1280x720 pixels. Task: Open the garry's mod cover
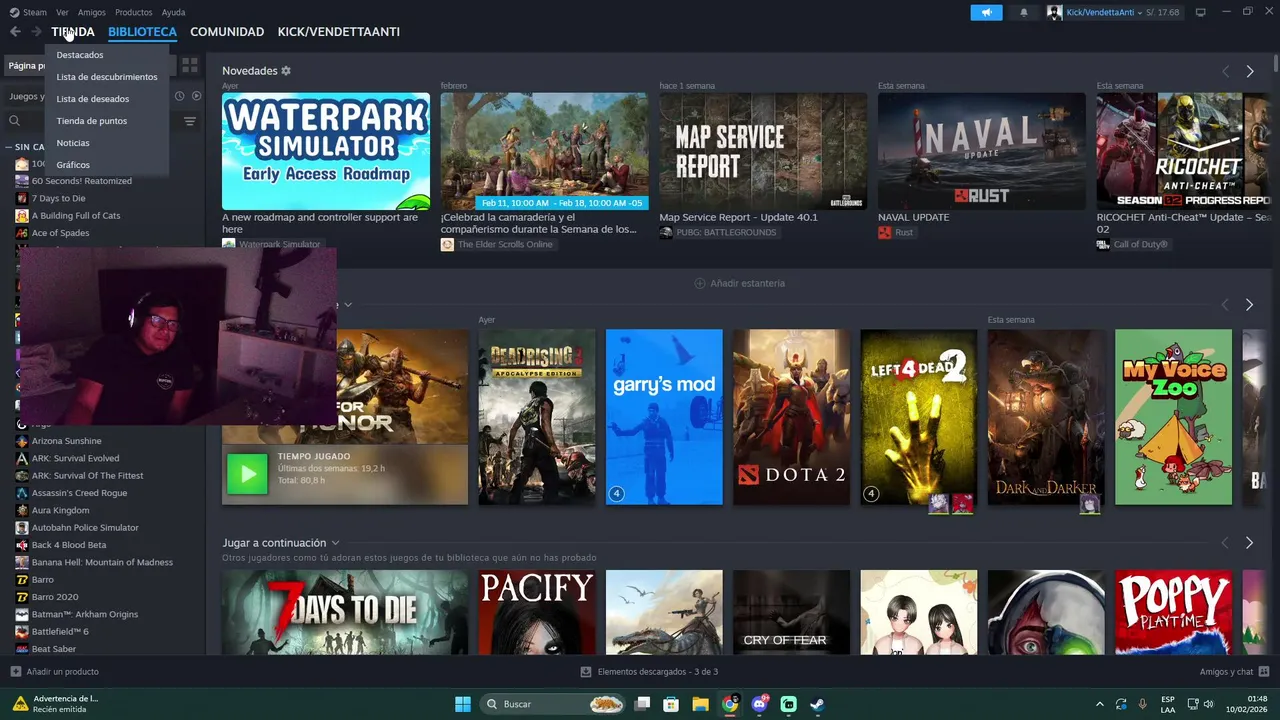coord(664,417)
